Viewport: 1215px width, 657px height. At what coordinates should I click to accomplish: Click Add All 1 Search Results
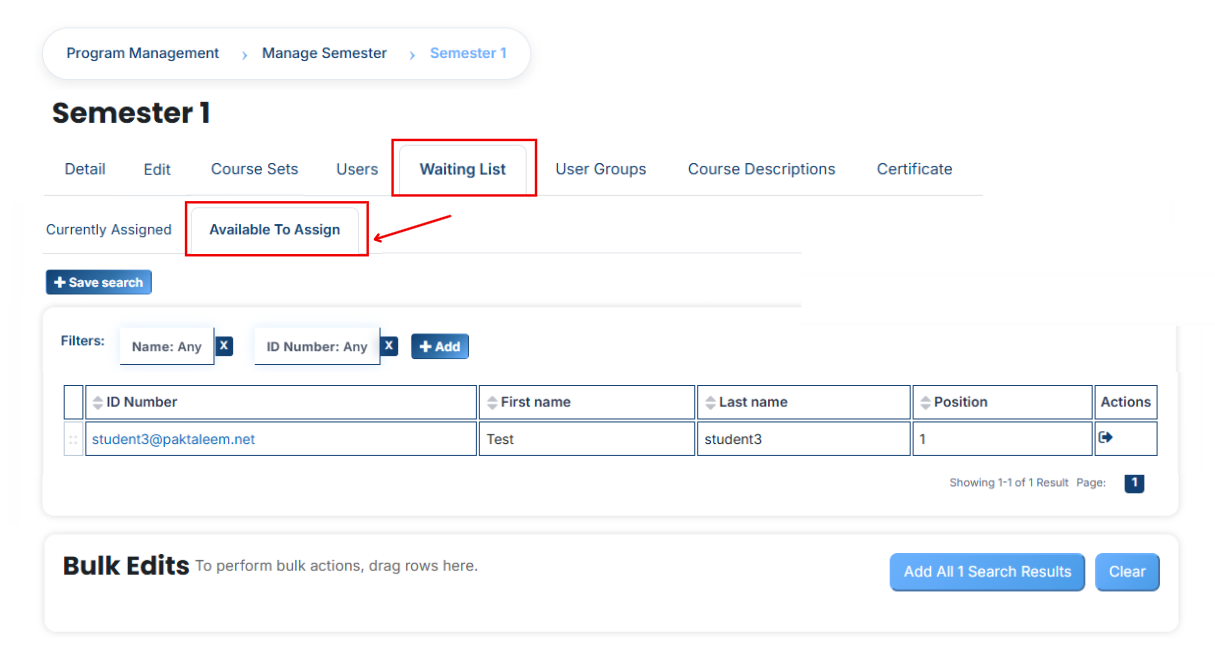click(987, 572)
